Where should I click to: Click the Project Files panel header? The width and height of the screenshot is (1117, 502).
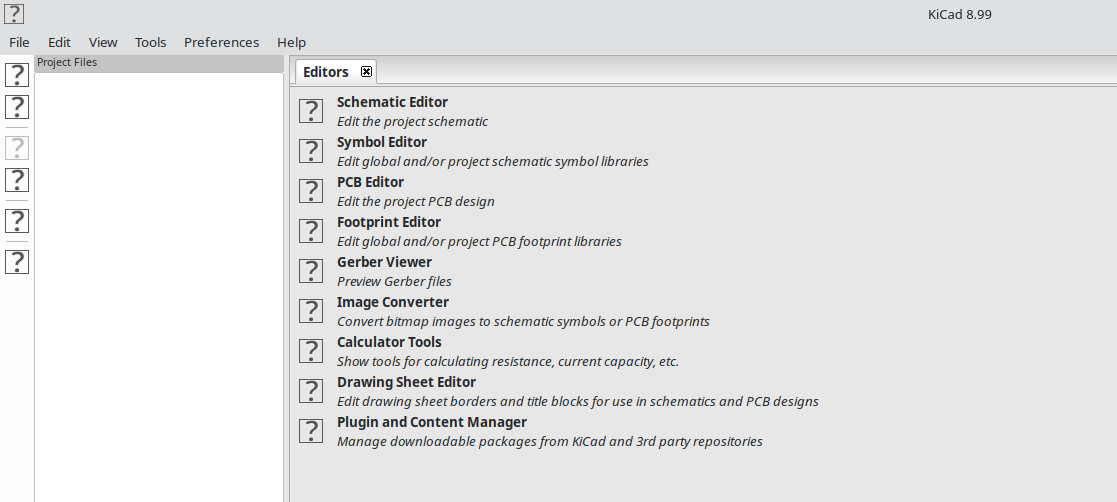coord(159,63)
